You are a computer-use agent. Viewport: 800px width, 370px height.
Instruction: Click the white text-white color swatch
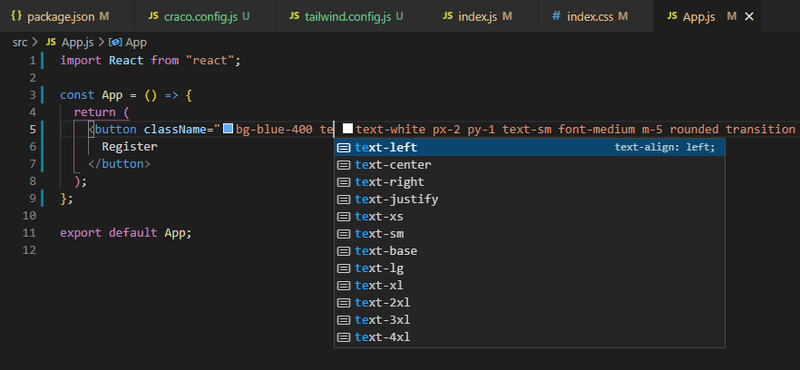[347, 129]
